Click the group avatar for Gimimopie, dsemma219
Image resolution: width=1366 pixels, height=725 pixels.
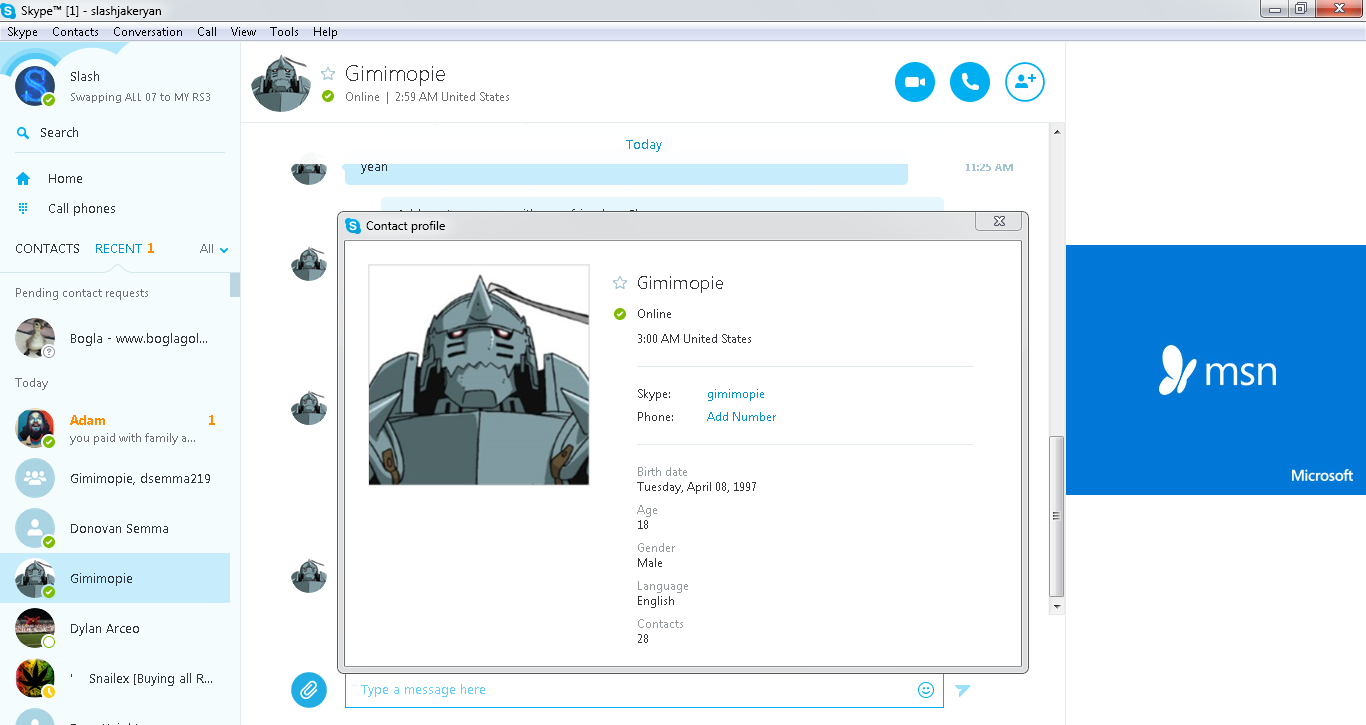coord(35,478)
